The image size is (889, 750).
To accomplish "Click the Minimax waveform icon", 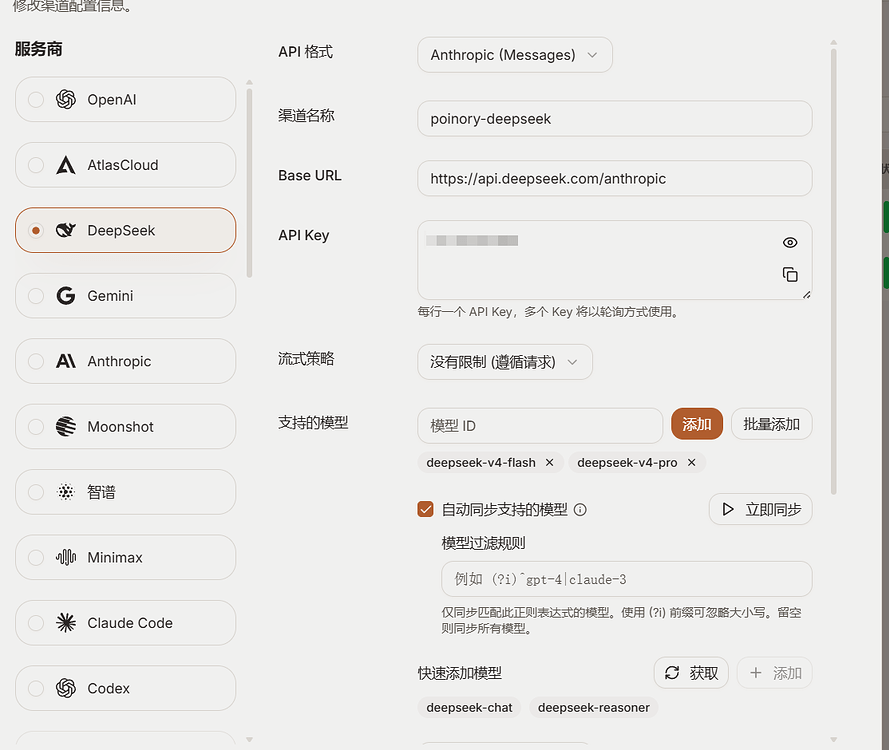I will (x=66, y=557).
